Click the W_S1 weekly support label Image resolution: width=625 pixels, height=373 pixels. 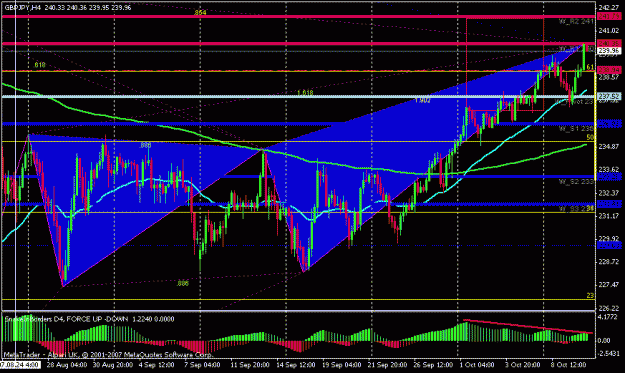pos(576,129)
